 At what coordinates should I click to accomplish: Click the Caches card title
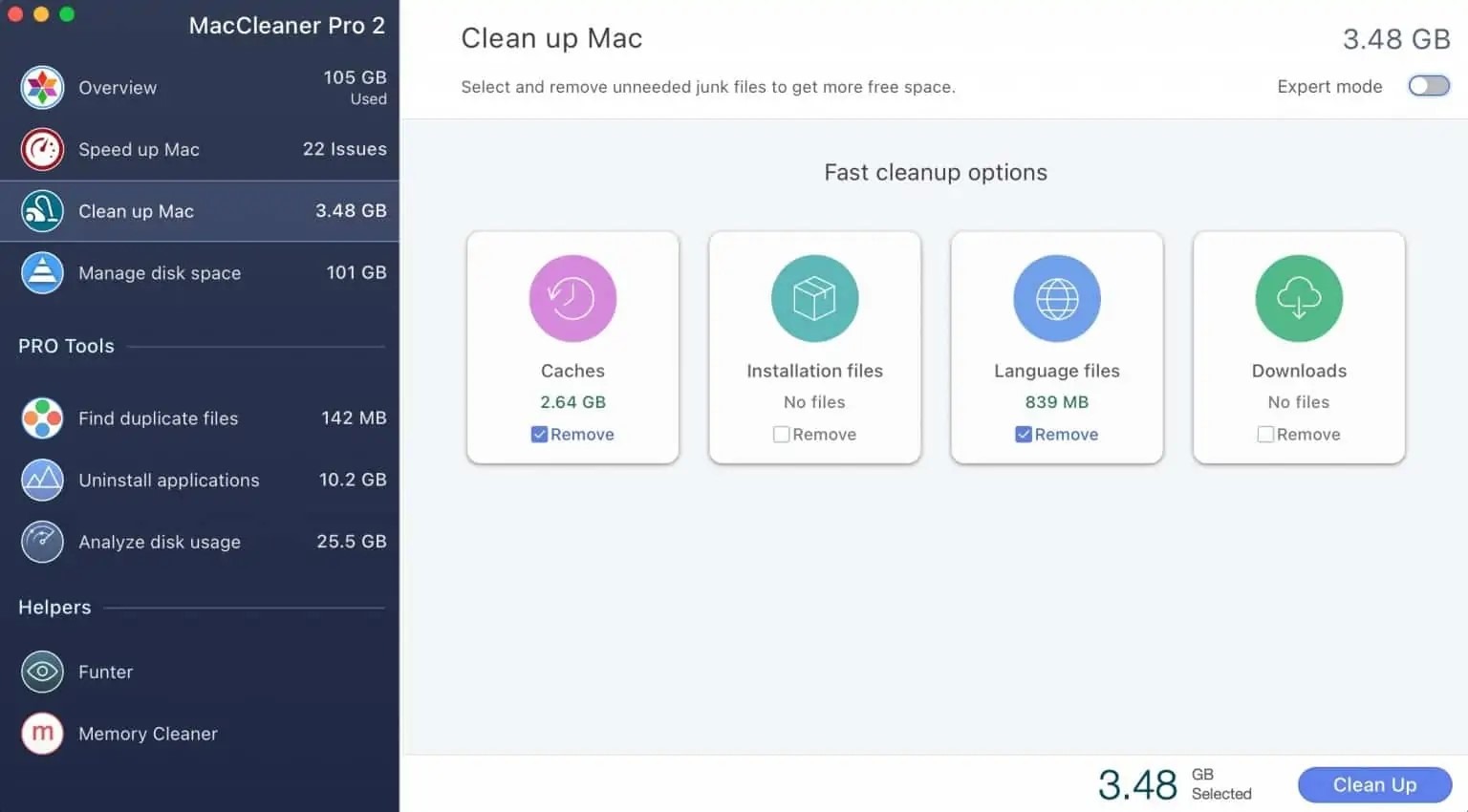(x=572, y=371)
